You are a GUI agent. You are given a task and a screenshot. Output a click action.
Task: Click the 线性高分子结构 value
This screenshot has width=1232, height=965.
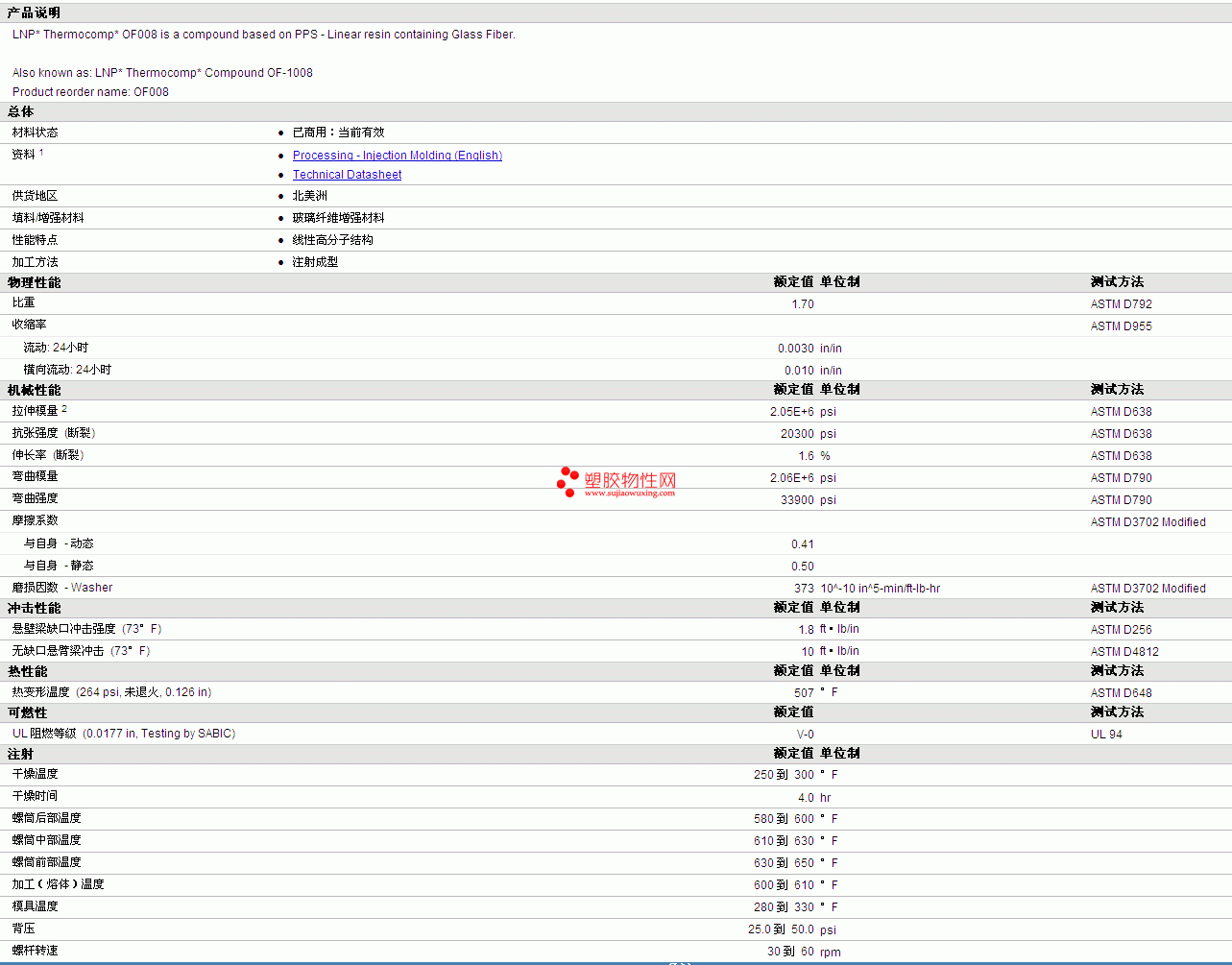coord(332,240)
